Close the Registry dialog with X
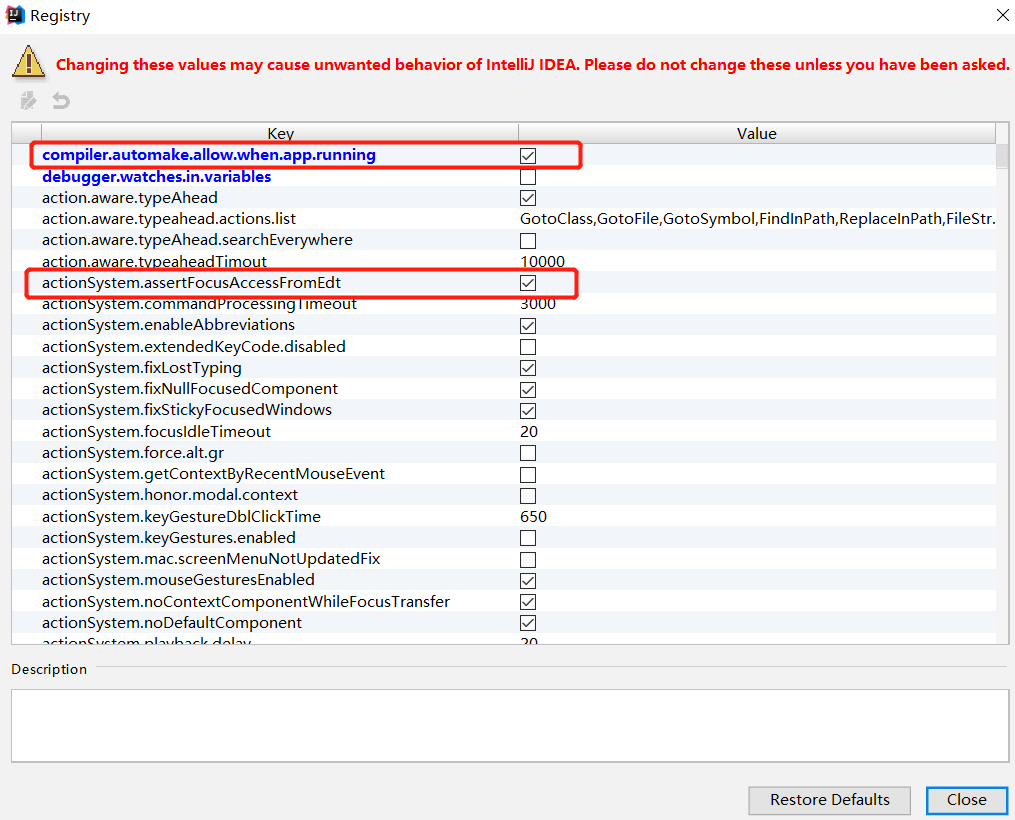The image size is (1015, 820). click(x=1002, y=15)
